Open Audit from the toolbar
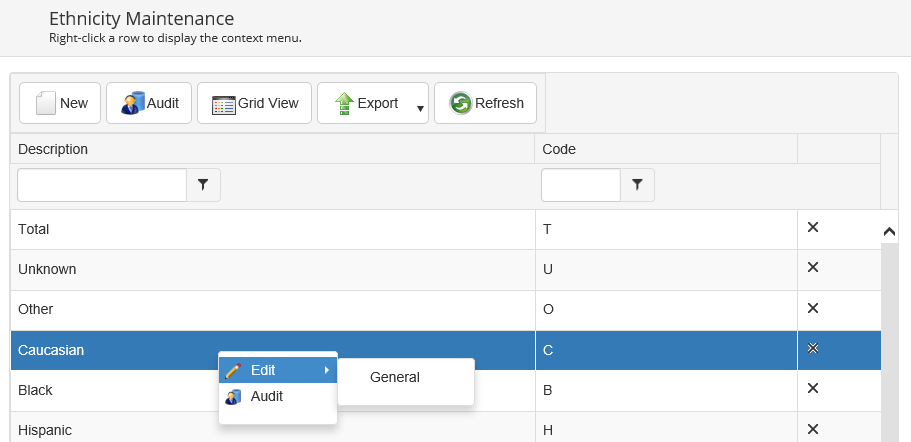The width and height of the screenshot is (911, 442). pos(149,103)
